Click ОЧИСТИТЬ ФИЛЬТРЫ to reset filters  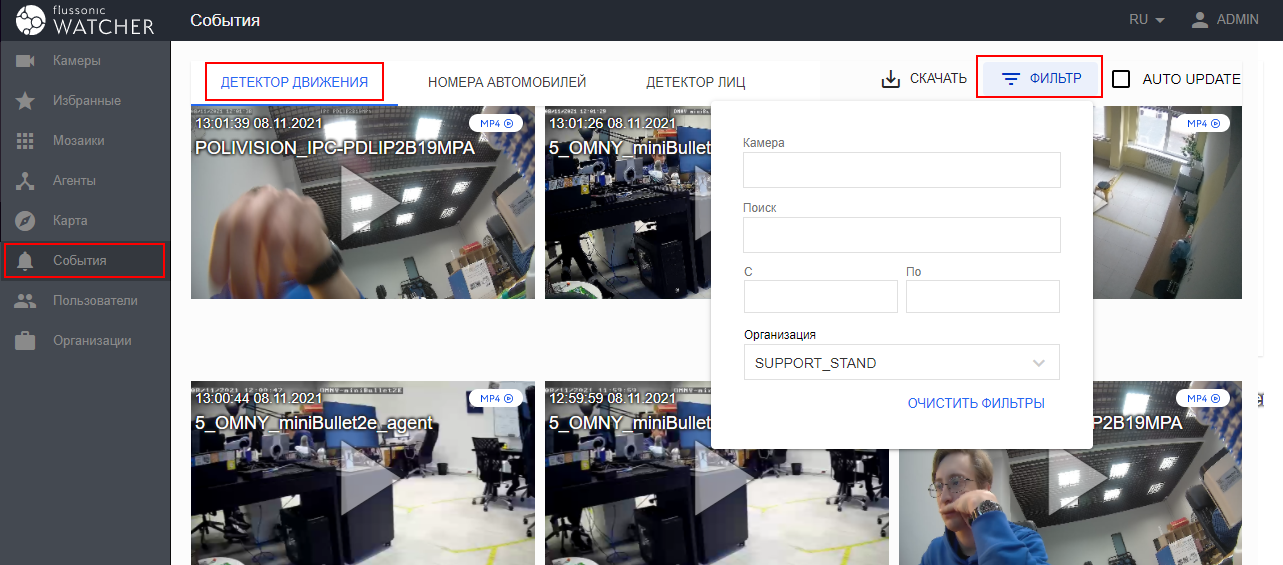(976, 403)
